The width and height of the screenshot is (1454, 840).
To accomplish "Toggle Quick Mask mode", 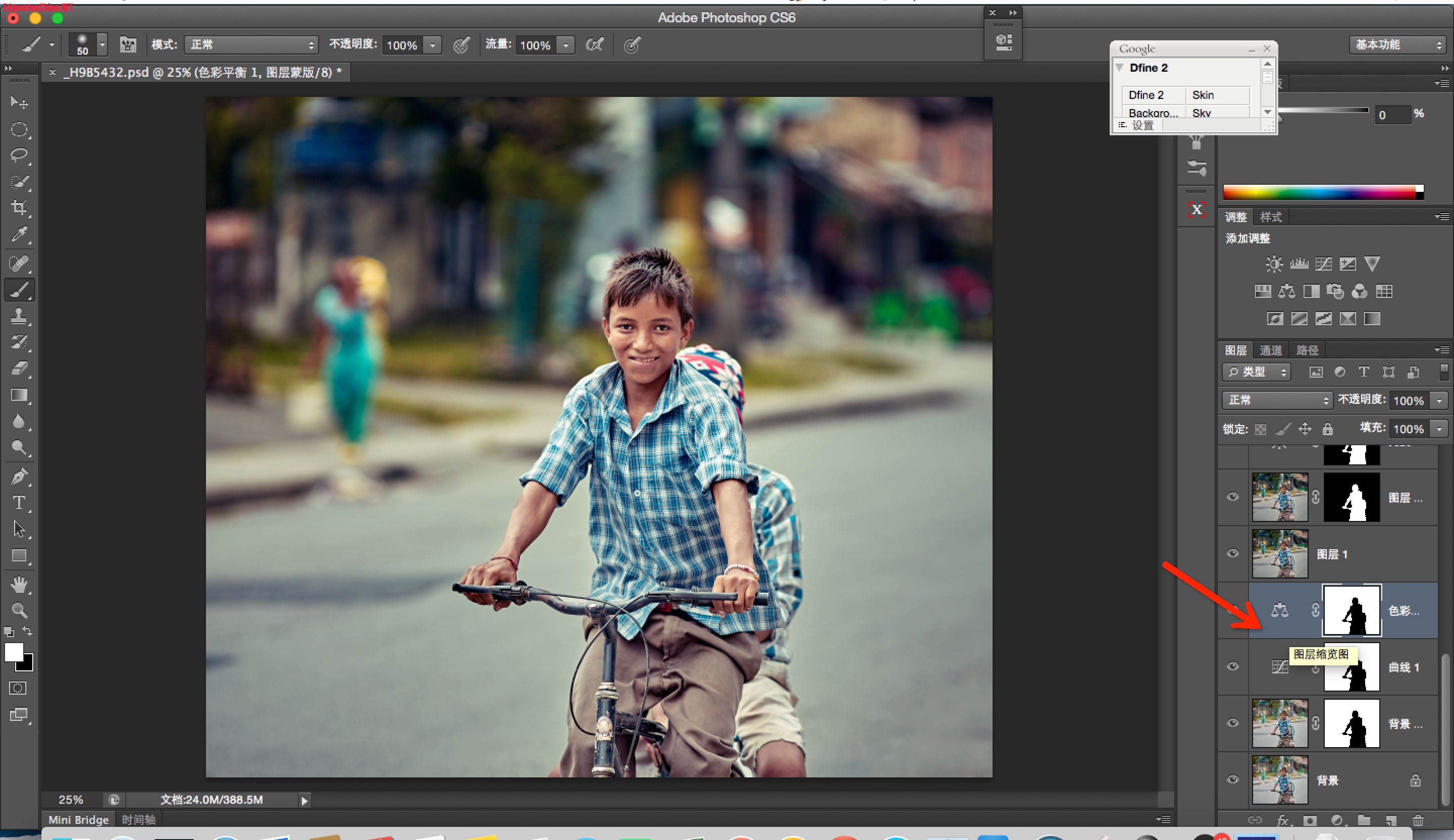I will pos(18,688).
